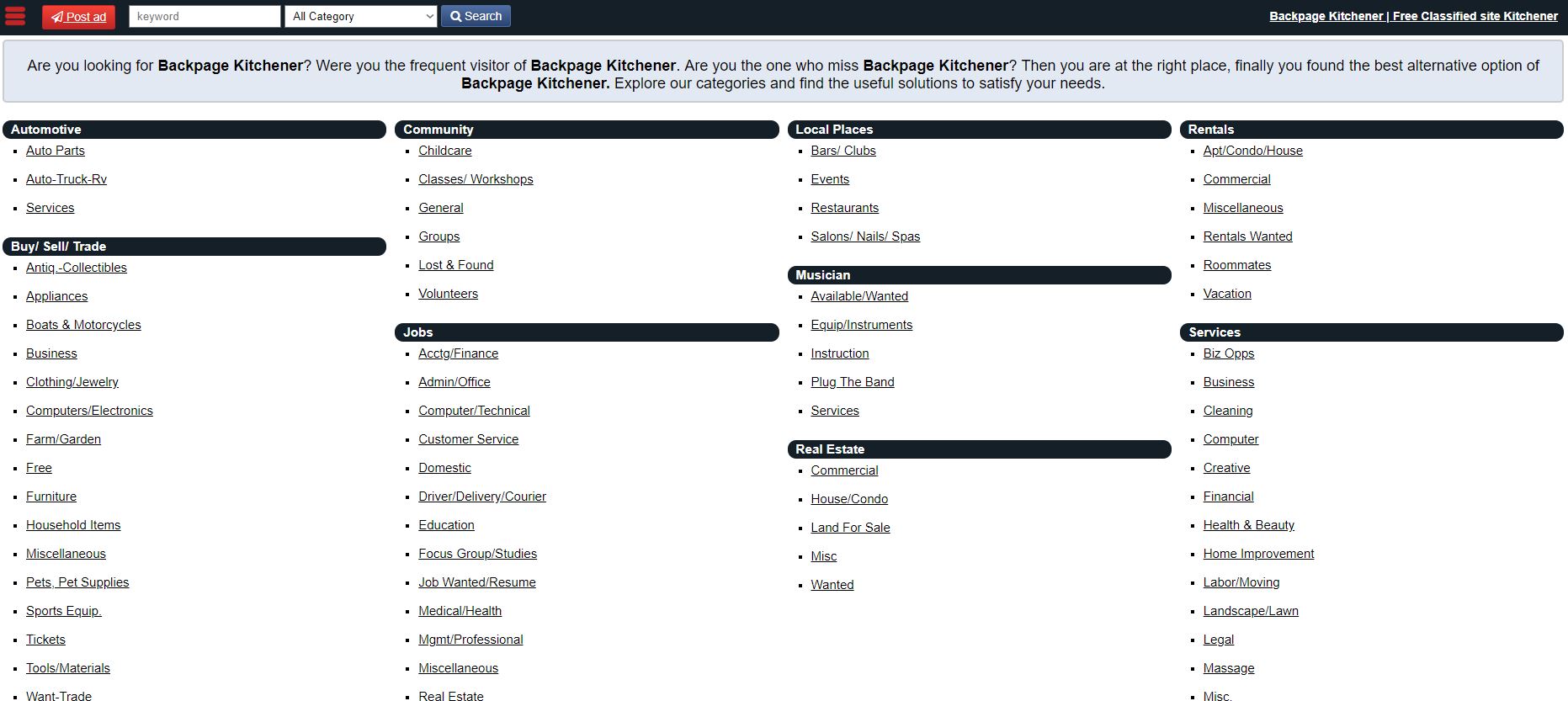Open Land For Sale listings

click(850, 528)
